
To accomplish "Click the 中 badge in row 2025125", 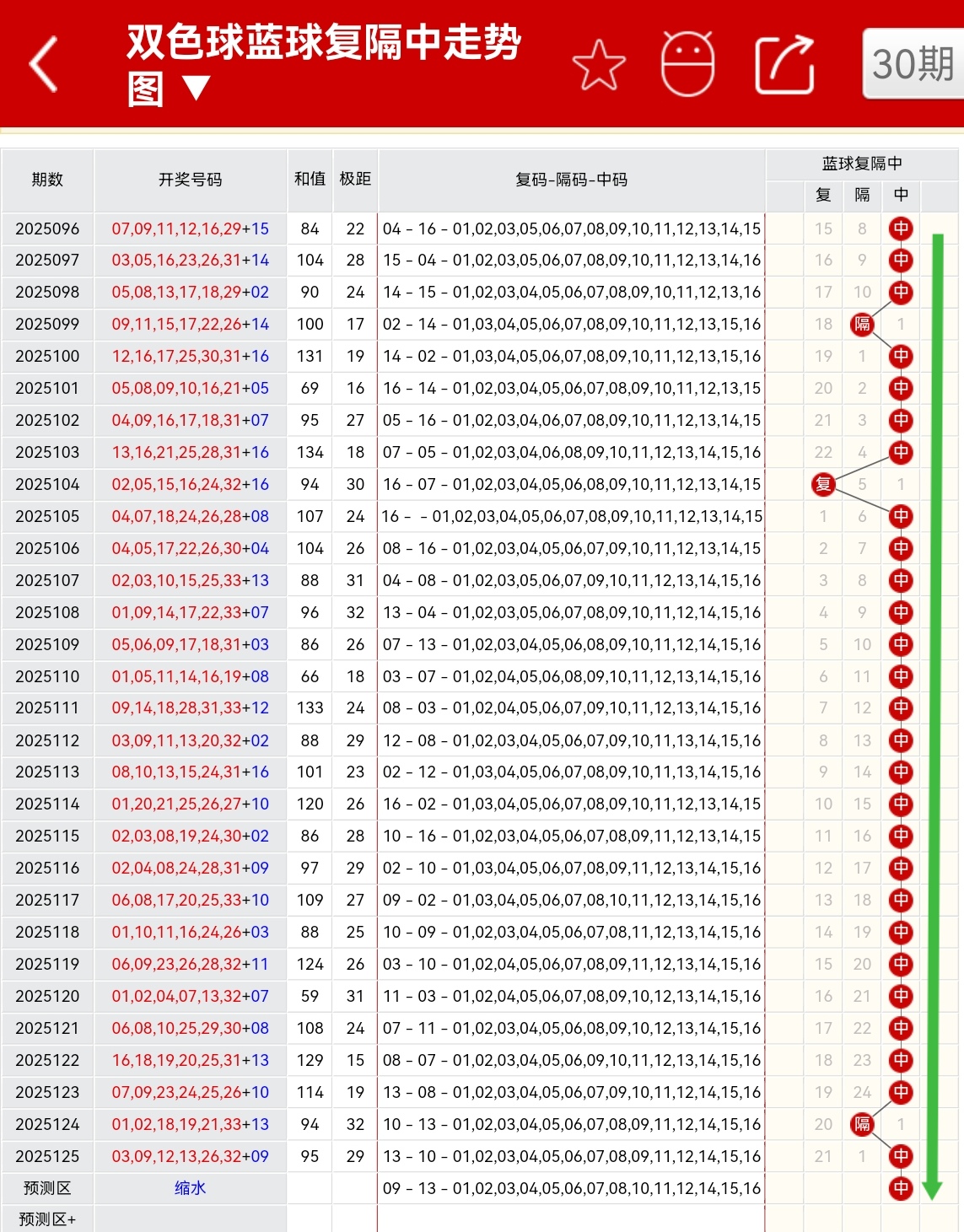I will pyautogui.click(x=901, y=1156).
